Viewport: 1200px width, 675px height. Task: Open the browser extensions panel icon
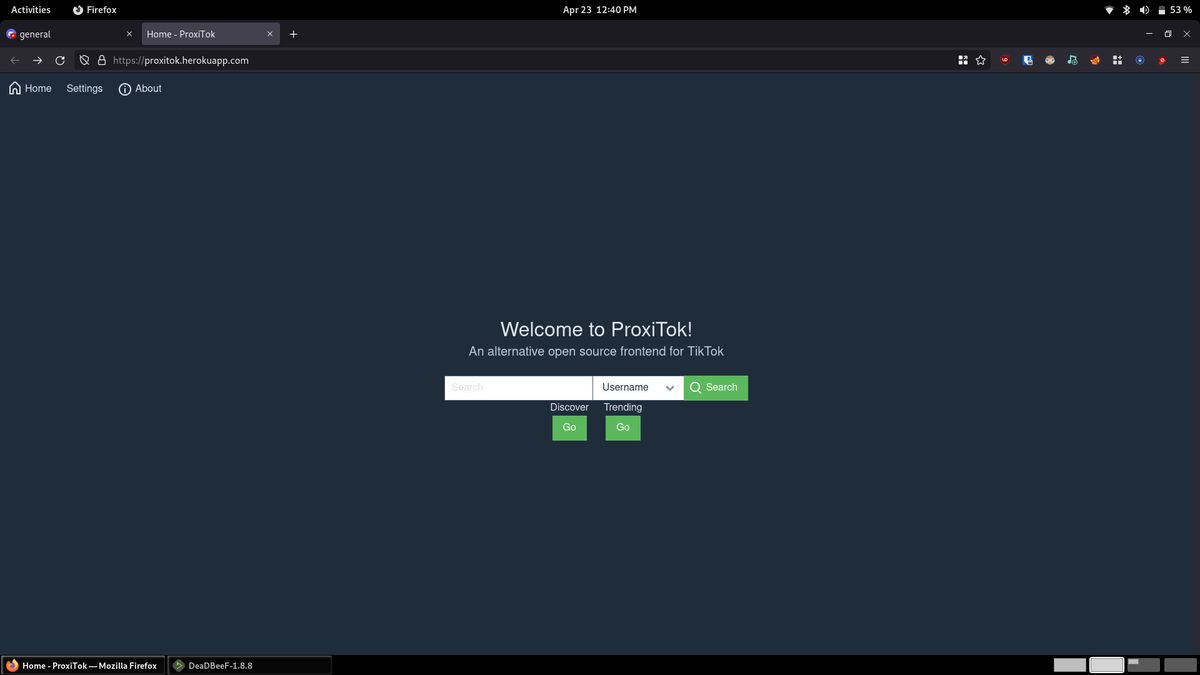1117,60
